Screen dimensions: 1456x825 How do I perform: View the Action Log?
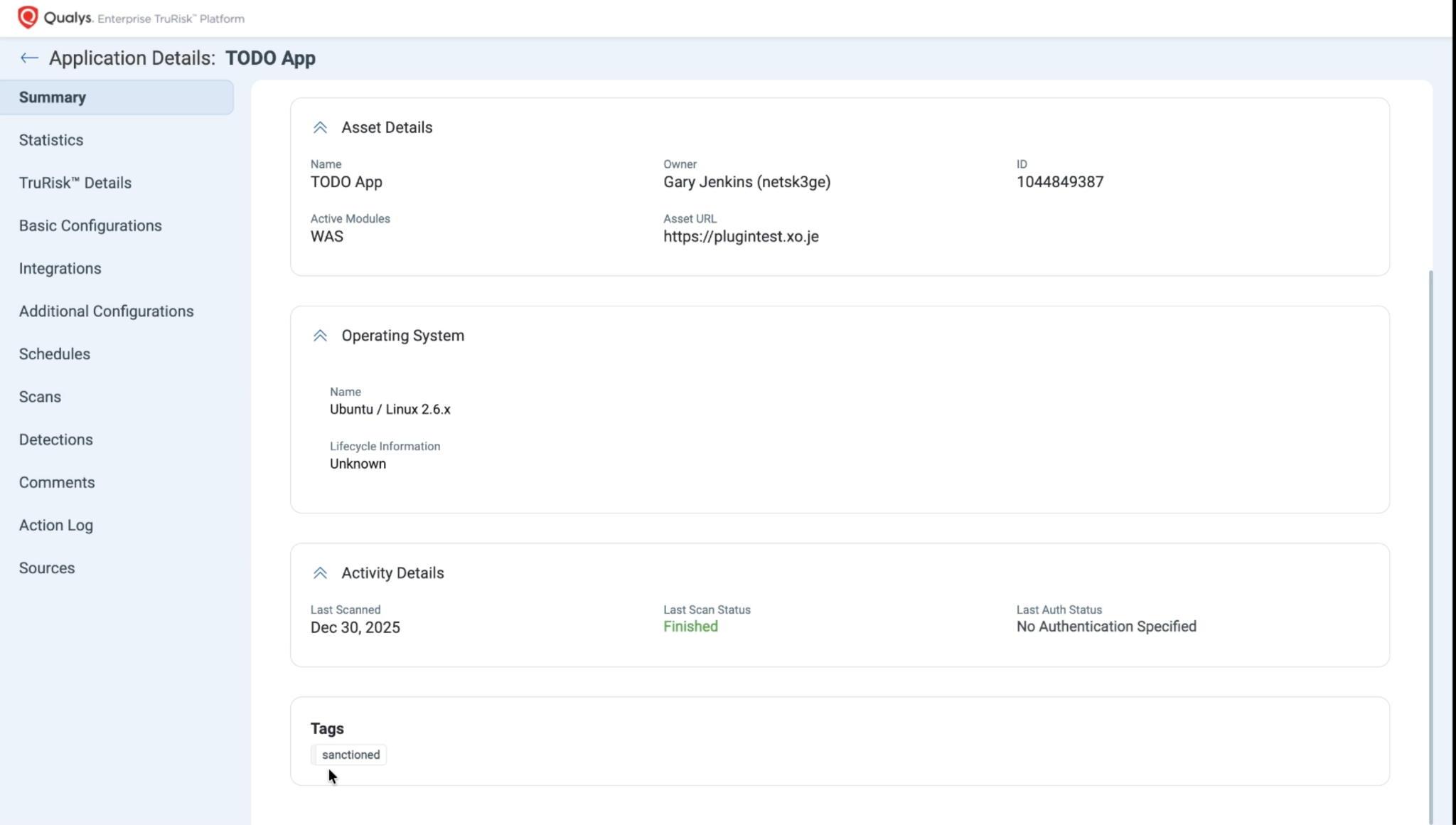56,525
